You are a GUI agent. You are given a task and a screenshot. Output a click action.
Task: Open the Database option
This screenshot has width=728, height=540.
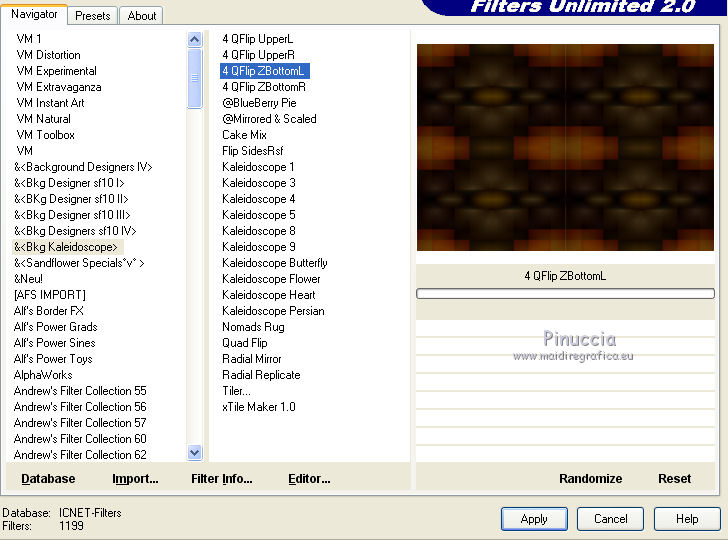pyautogui.click(x=48, y=479)
